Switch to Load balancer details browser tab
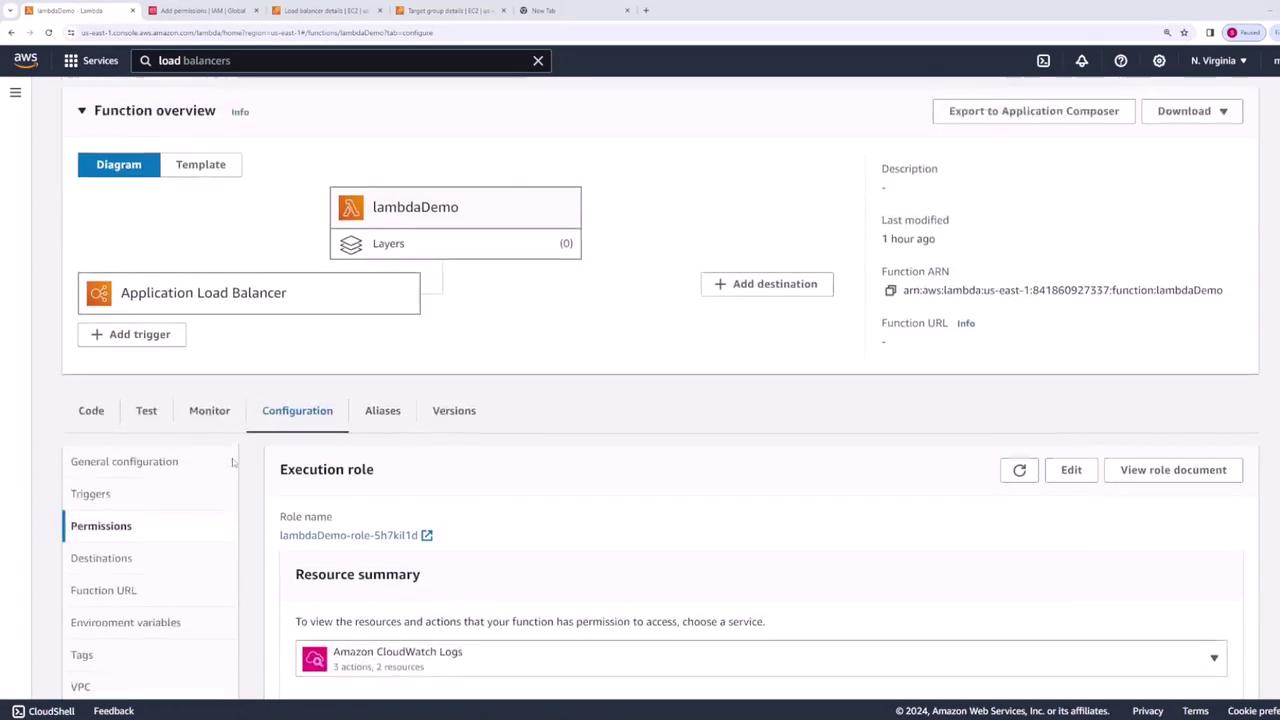Screen dimensions: 1280x720 [326, 11]
